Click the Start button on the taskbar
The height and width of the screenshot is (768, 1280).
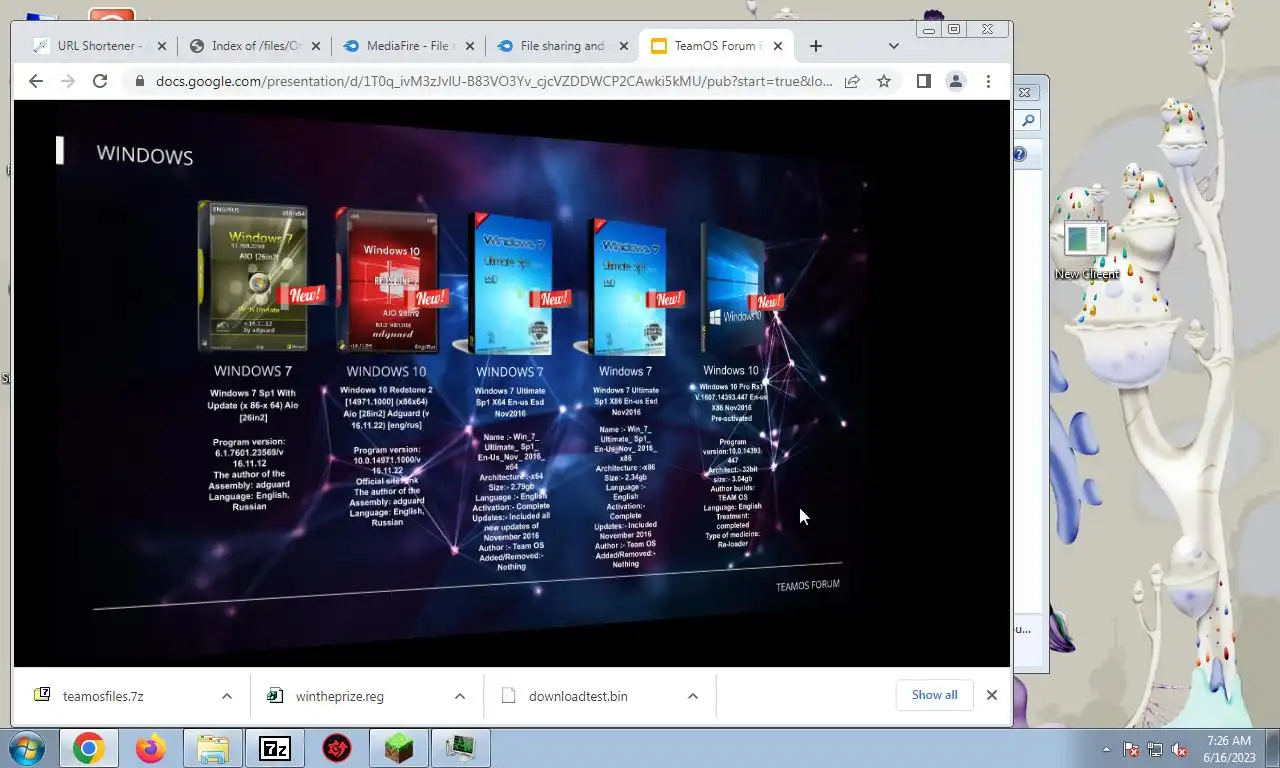click(x=27, y=748)
